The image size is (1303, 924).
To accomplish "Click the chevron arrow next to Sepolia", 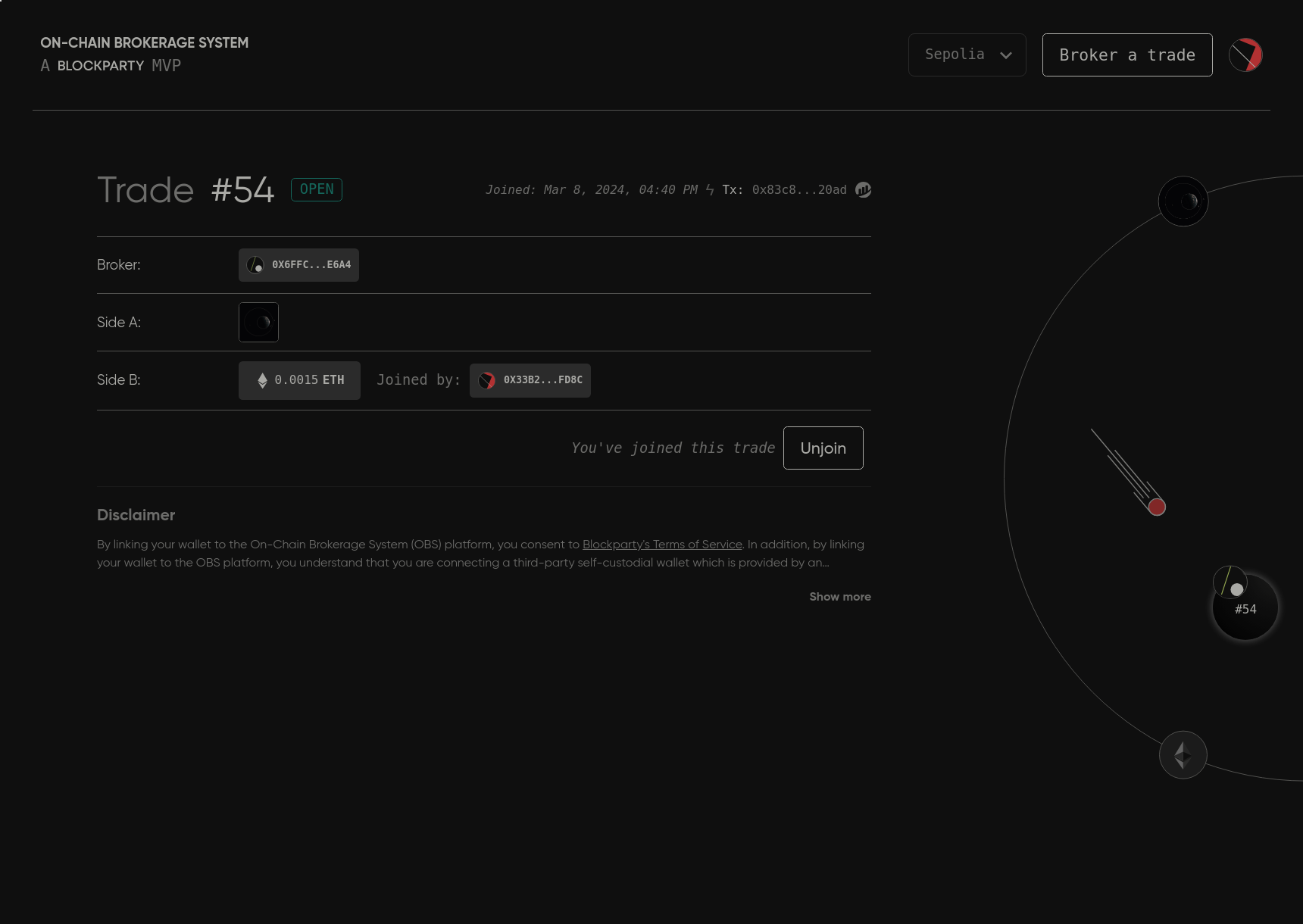I will tap(1005, 55).
